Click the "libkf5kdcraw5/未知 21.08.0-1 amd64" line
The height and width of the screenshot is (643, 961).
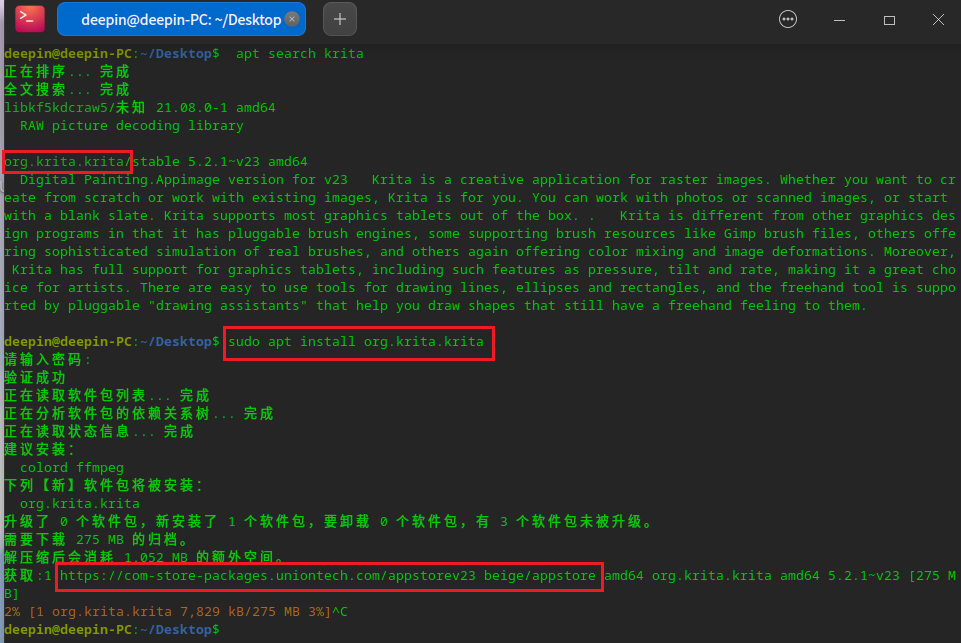140,108
